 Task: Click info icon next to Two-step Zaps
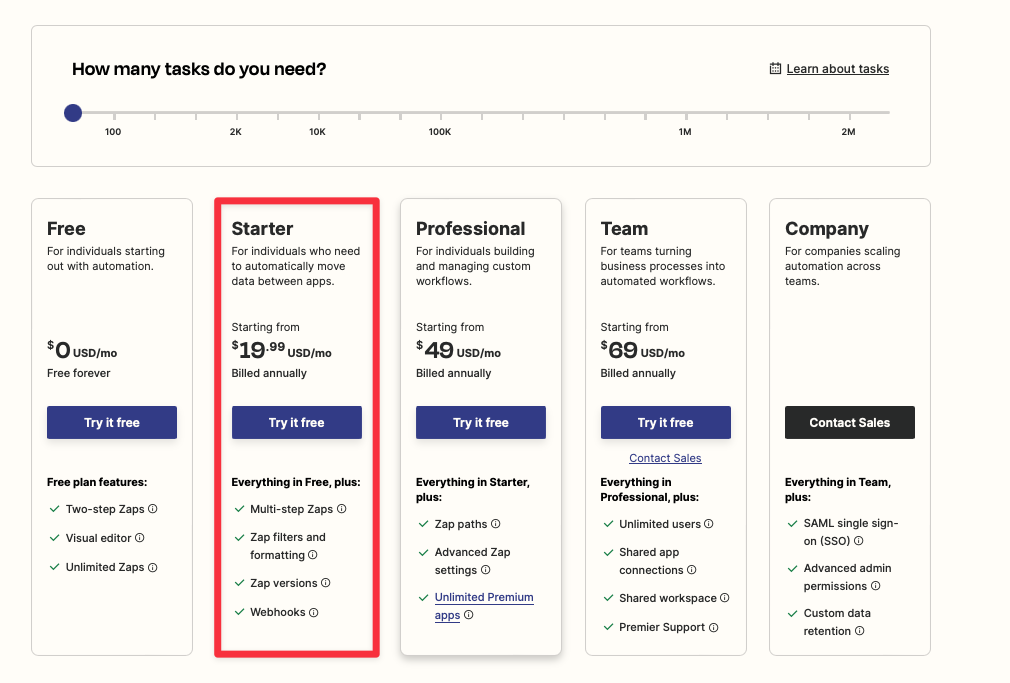coord(153,508)
